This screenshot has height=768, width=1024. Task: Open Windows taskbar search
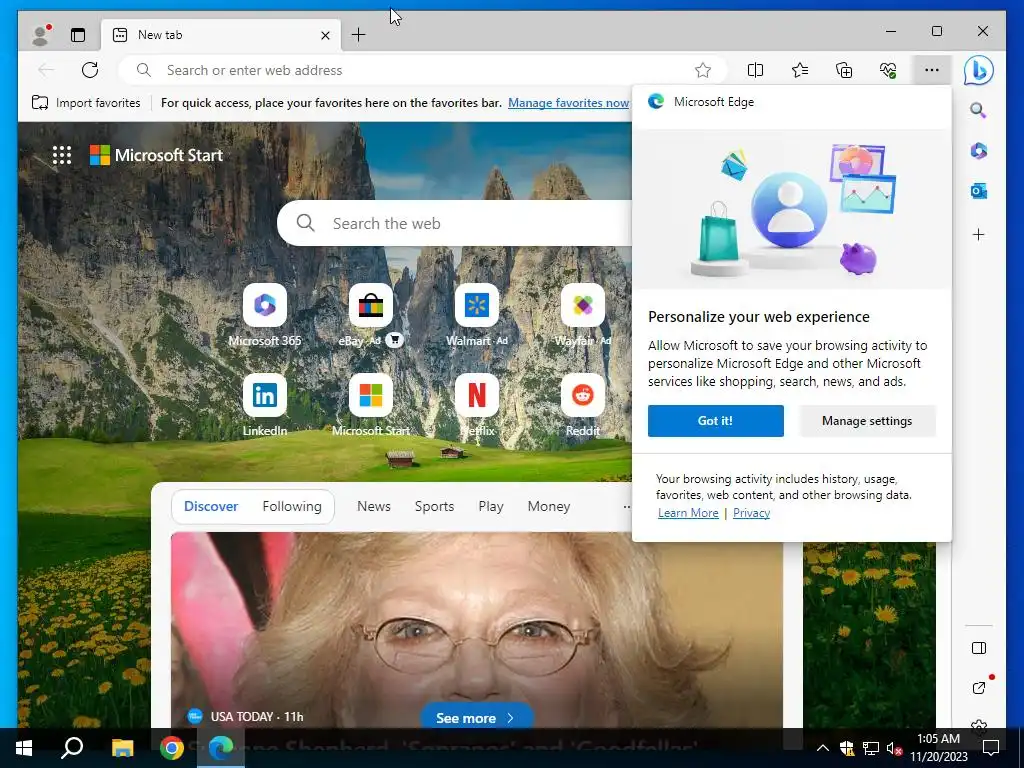(72, 748)
